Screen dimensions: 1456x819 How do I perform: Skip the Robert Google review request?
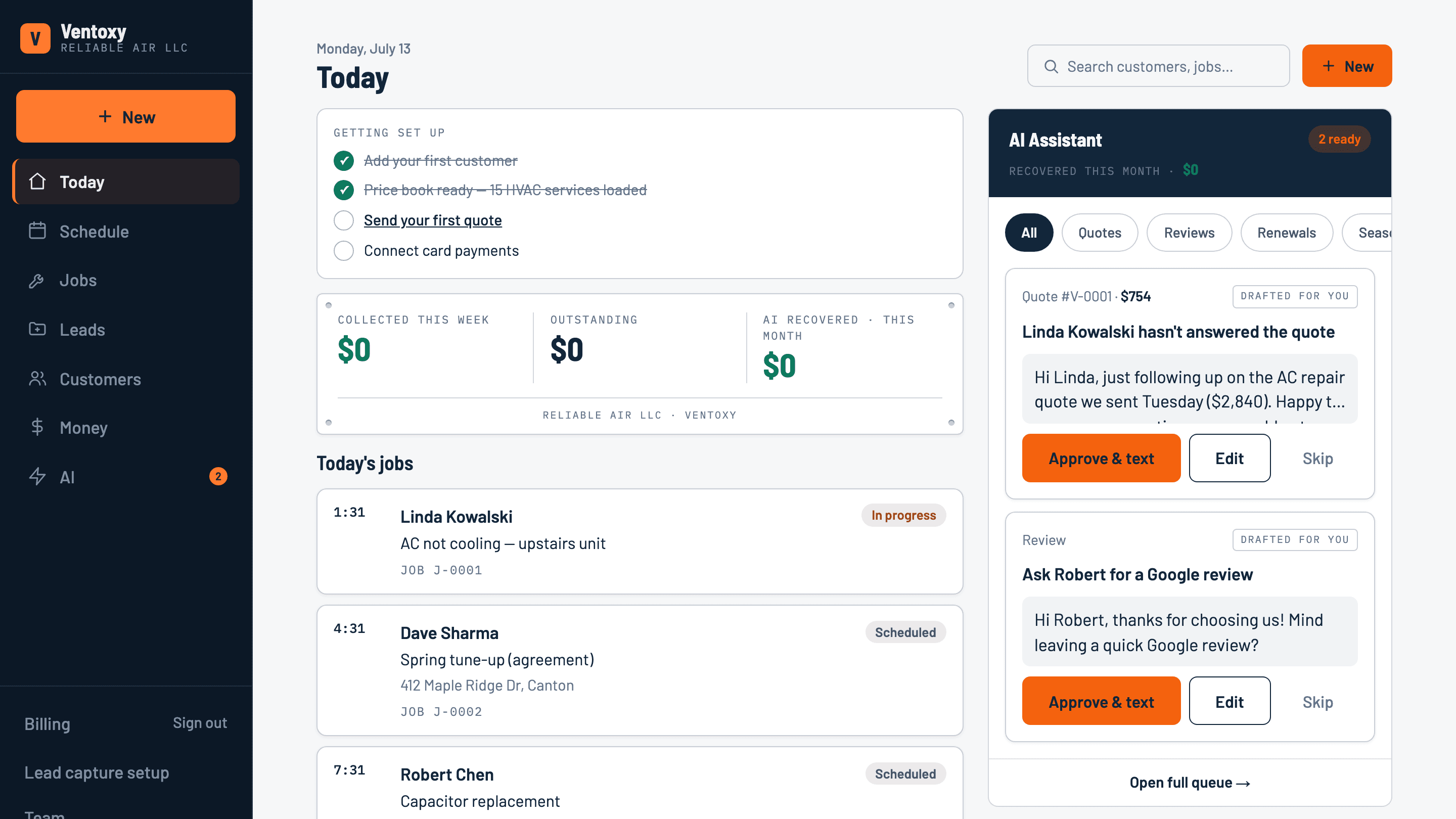[1317, 701]
